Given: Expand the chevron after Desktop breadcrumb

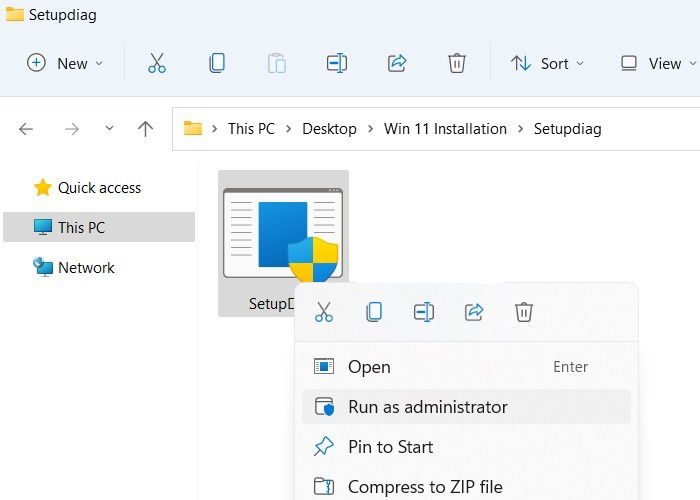Looking at the screenshot, I should point(370,129).
